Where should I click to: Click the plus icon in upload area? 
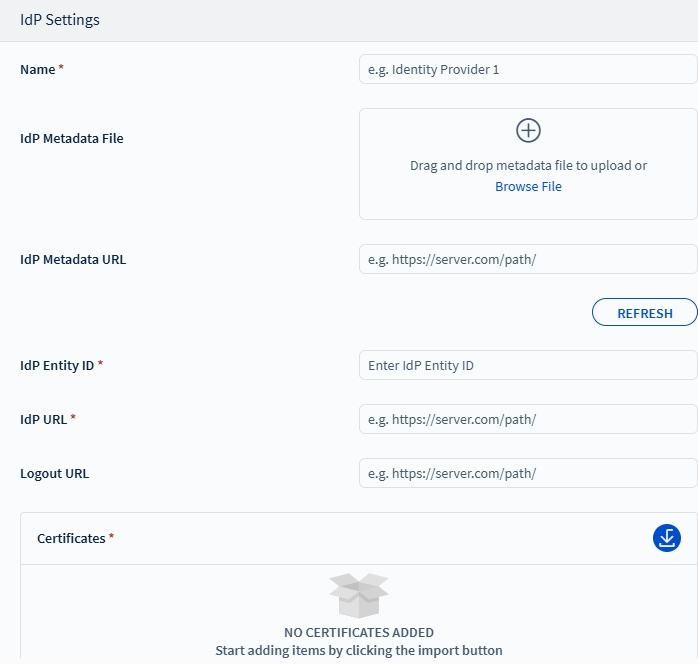click(x=528, y=130)
